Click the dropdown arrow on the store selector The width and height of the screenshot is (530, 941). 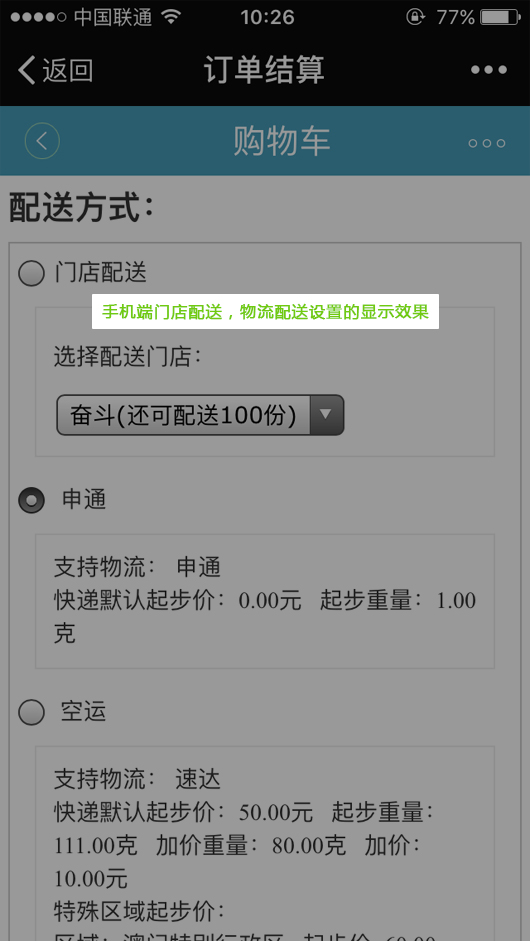[326, 415]
